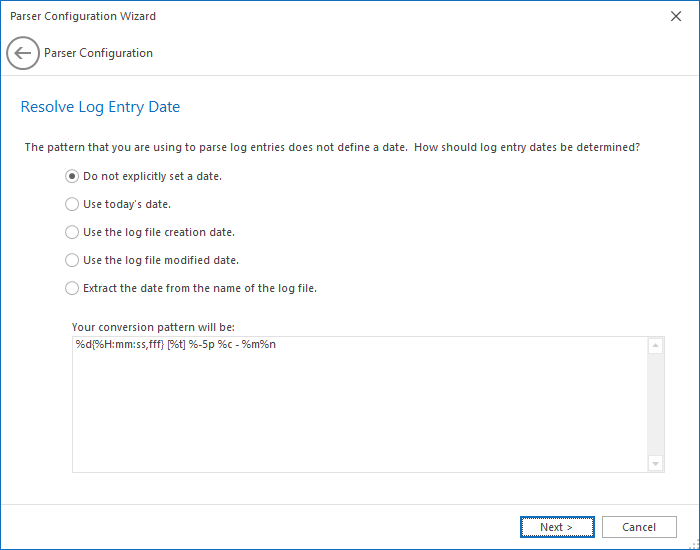The height and width of the screenshot is (550, 700).
Task: Click the scroll down arrow of pattern box
Action: pos(656,463)
